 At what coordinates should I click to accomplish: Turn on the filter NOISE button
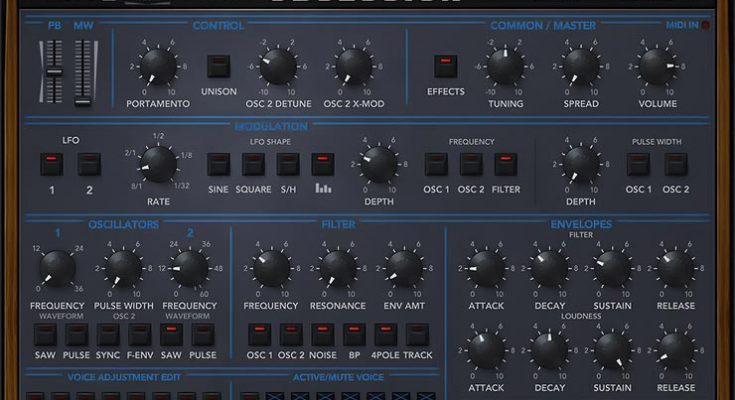point(322,334)
